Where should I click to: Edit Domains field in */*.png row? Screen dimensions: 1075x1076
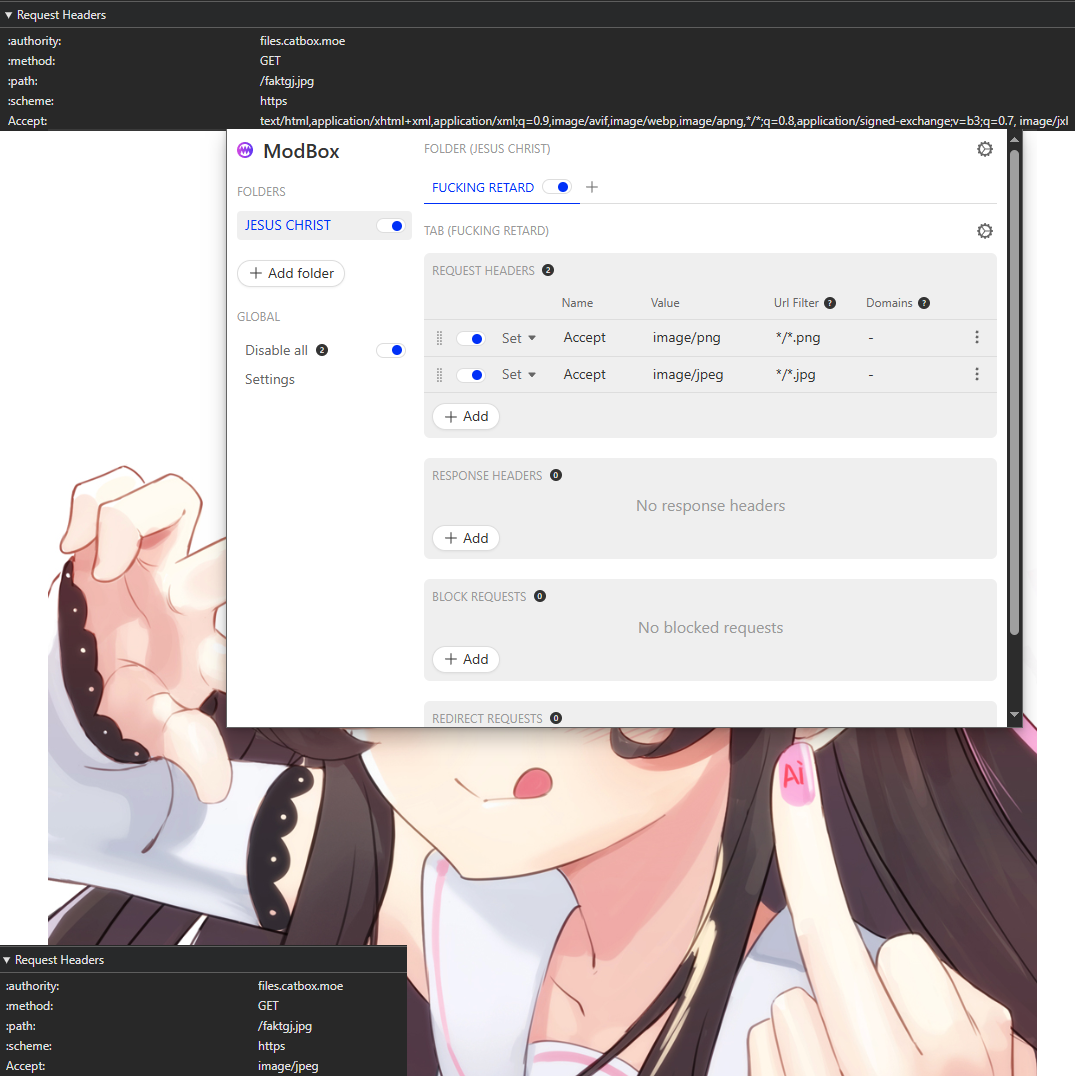coord(871,338)
